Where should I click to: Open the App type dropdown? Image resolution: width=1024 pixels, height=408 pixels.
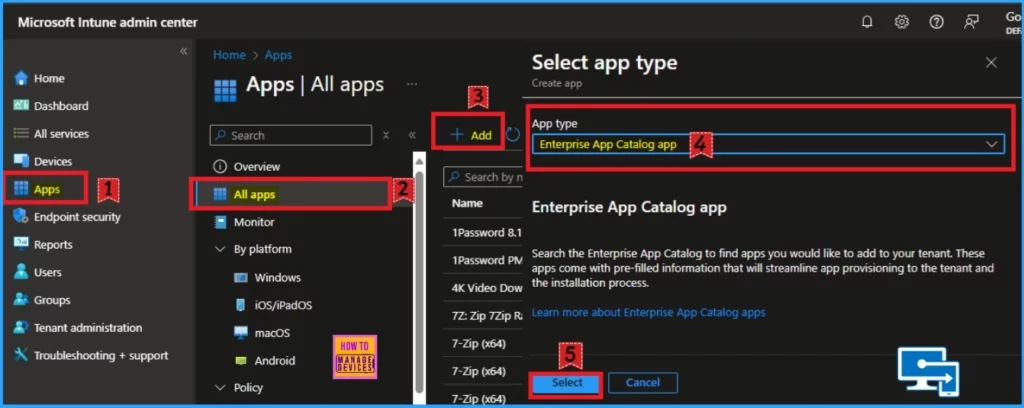(768, 144)
